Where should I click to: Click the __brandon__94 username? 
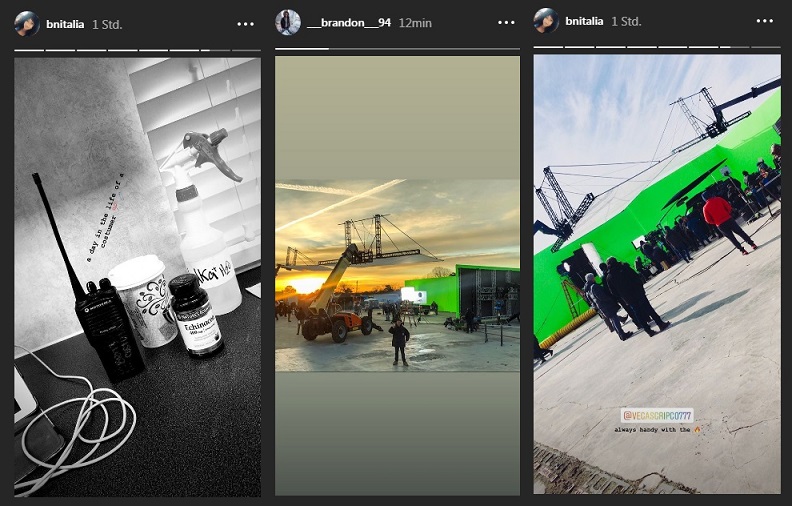(349, 23)
